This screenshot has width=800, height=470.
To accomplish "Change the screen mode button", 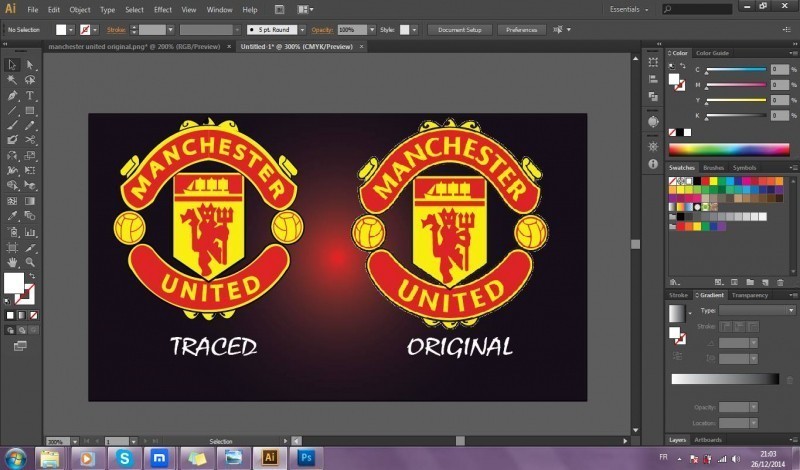I will coord(20,346).
